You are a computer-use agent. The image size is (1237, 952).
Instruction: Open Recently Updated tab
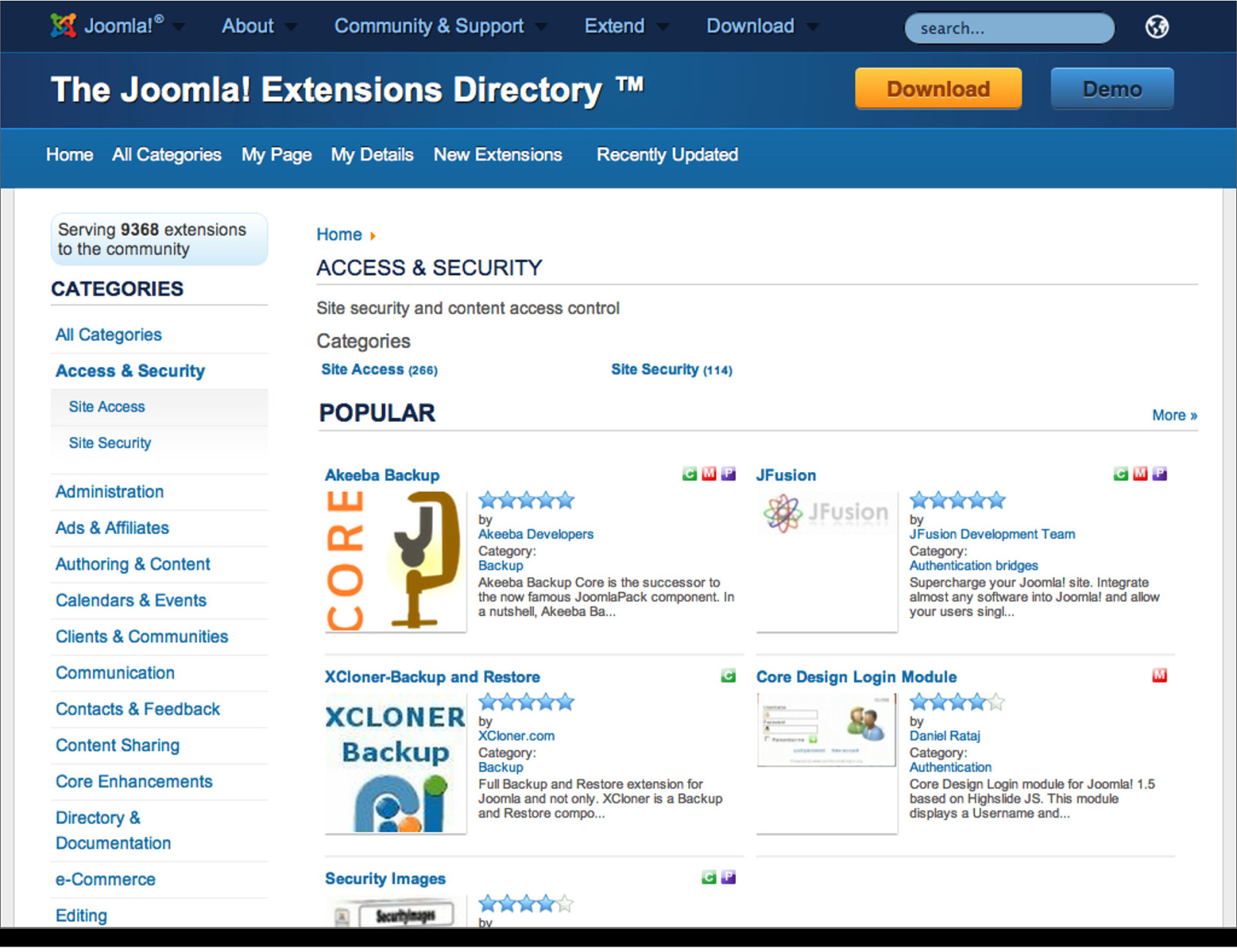coord(667,155)
